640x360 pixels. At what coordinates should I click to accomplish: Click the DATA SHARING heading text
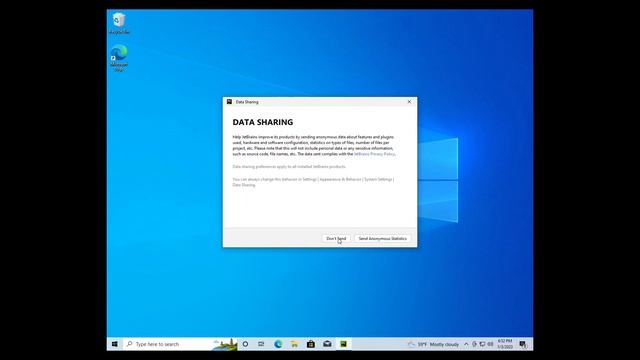[263, 122]
